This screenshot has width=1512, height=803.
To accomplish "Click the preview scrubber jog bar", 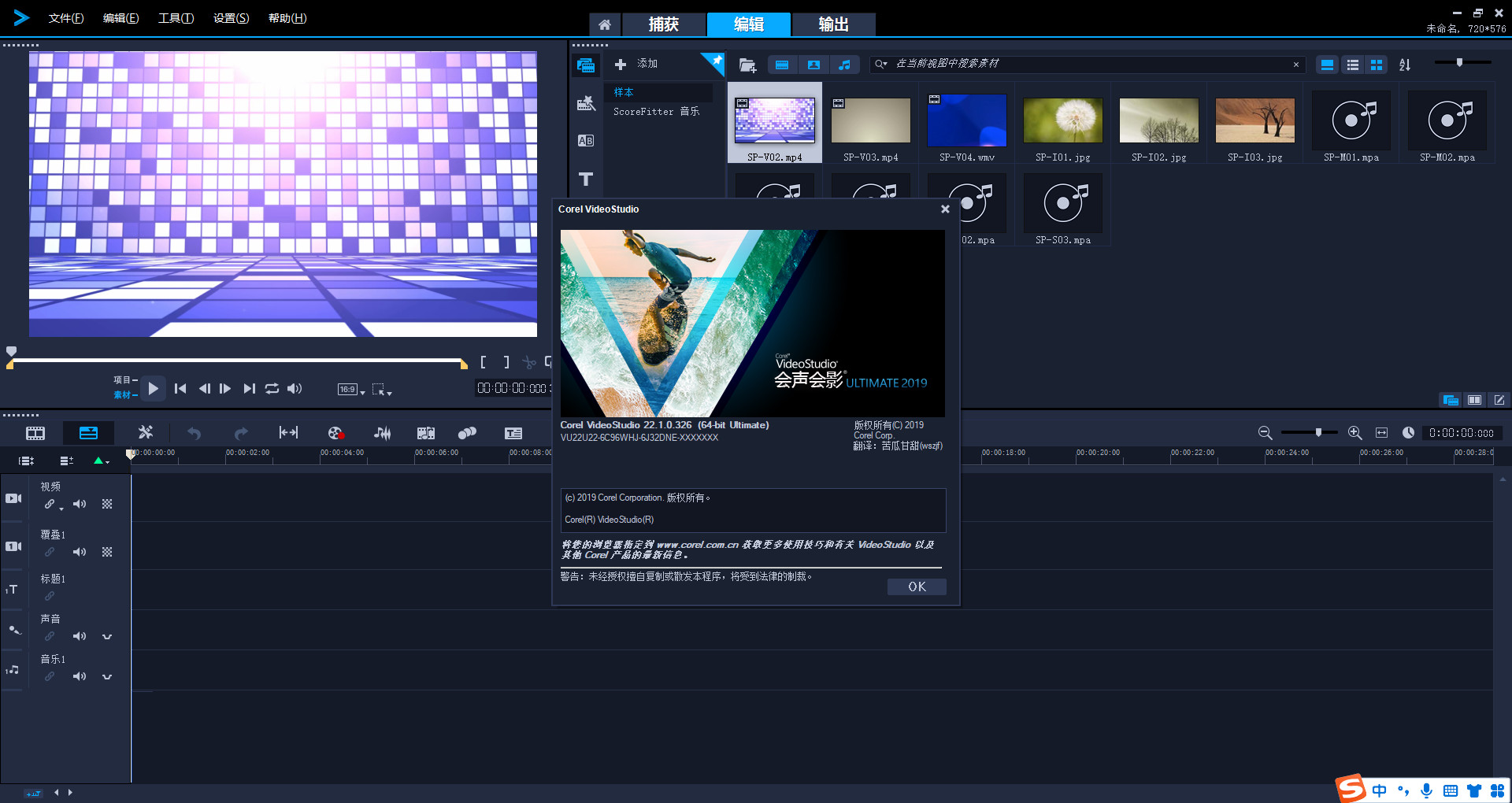I will (x=237, y=361).
